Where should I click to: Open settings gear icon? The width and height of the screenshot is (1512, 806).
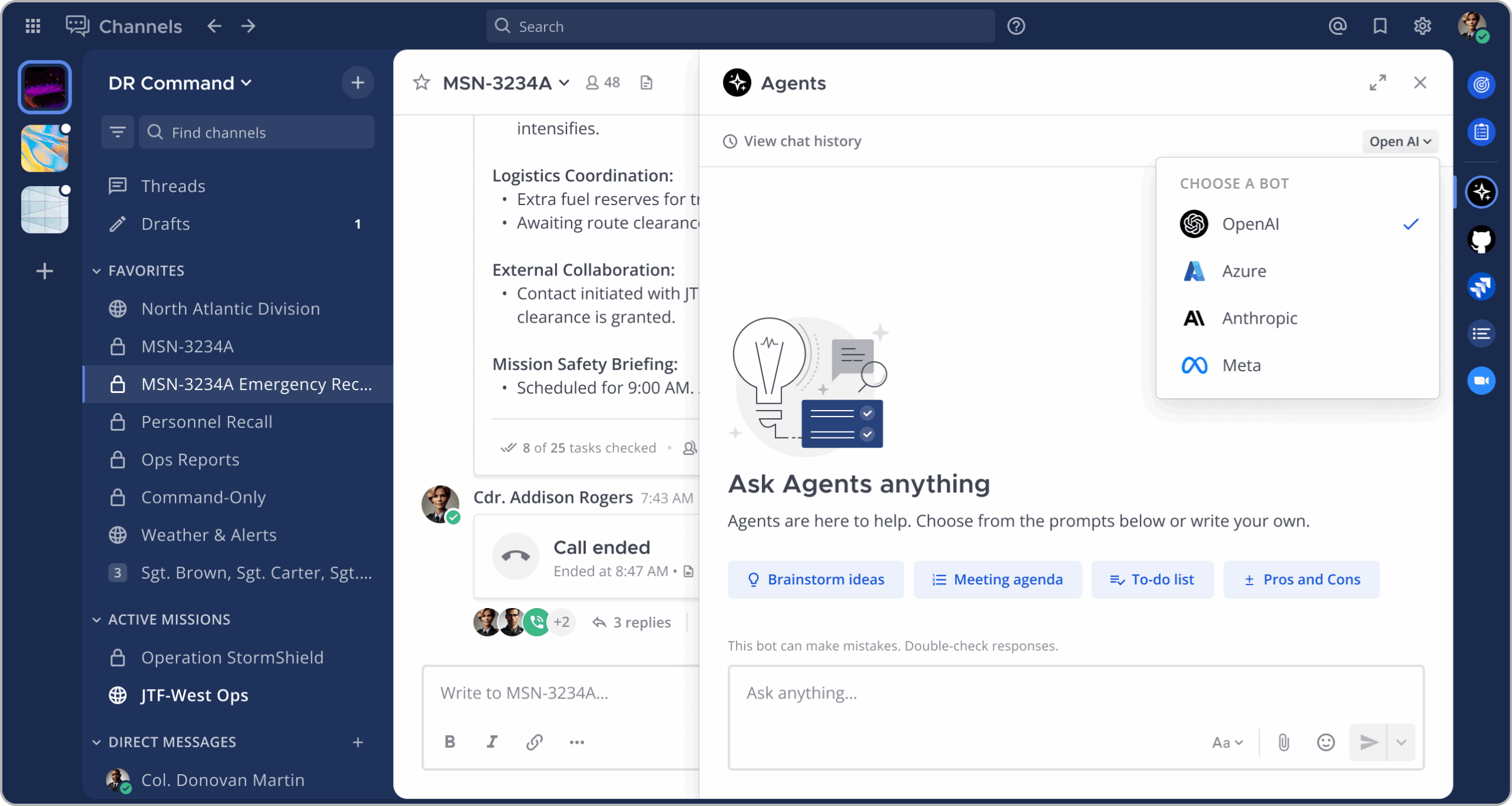coord(1422,26)
